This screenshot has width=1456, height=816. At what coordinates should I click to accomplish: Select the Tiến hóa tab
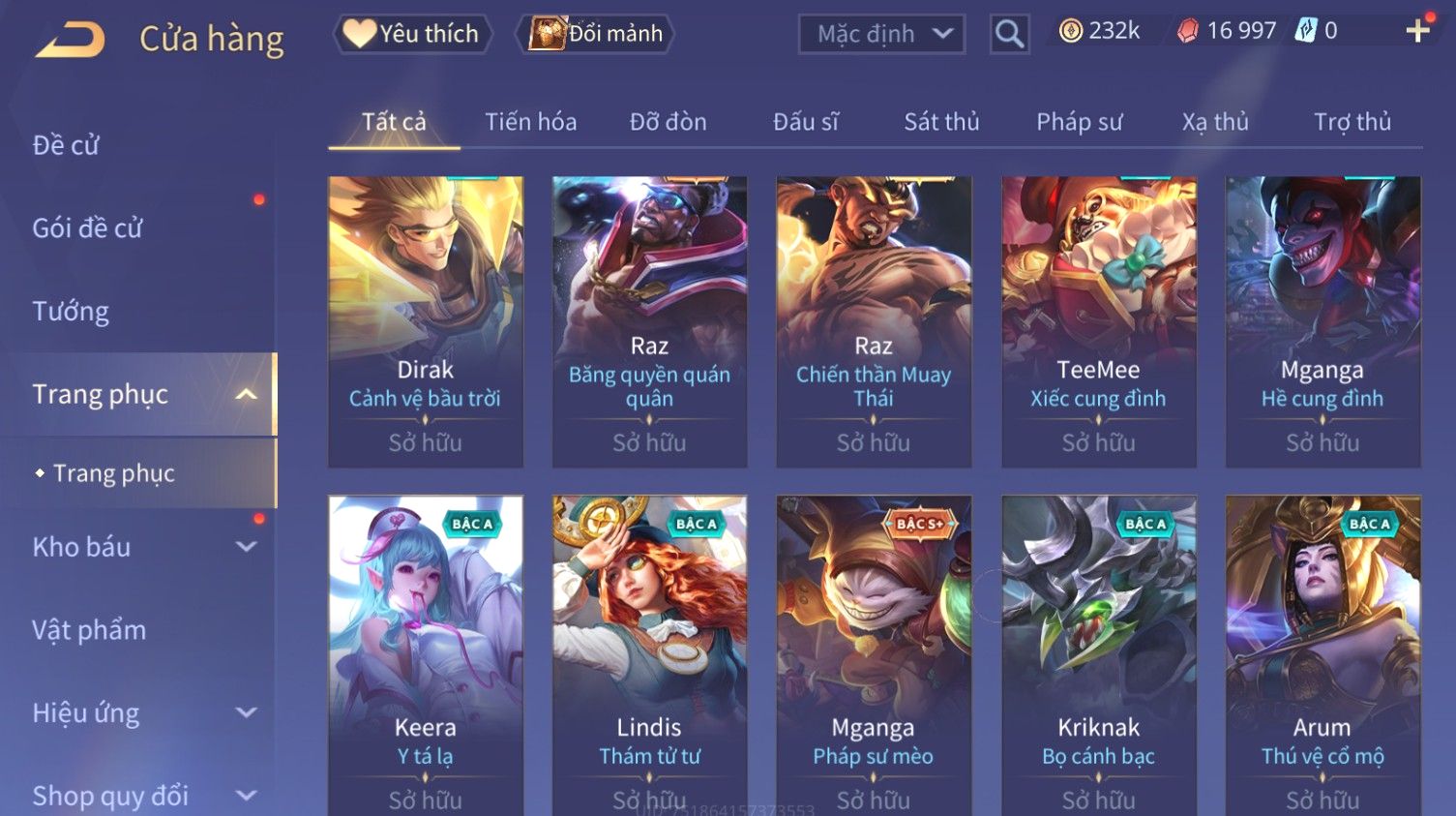531,122
